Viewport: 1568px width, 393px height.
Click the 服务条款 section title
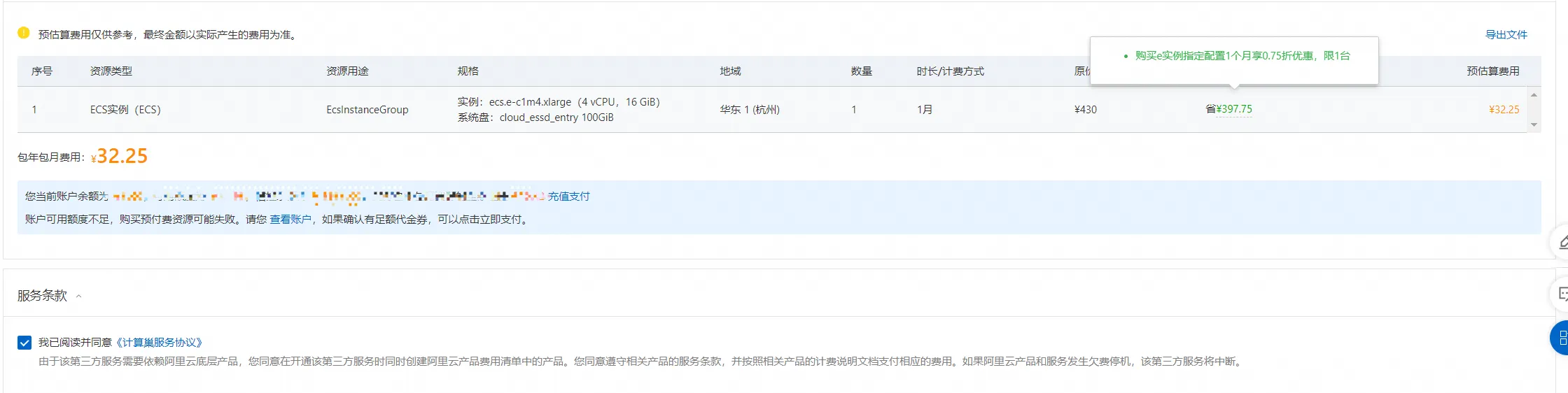42,296
